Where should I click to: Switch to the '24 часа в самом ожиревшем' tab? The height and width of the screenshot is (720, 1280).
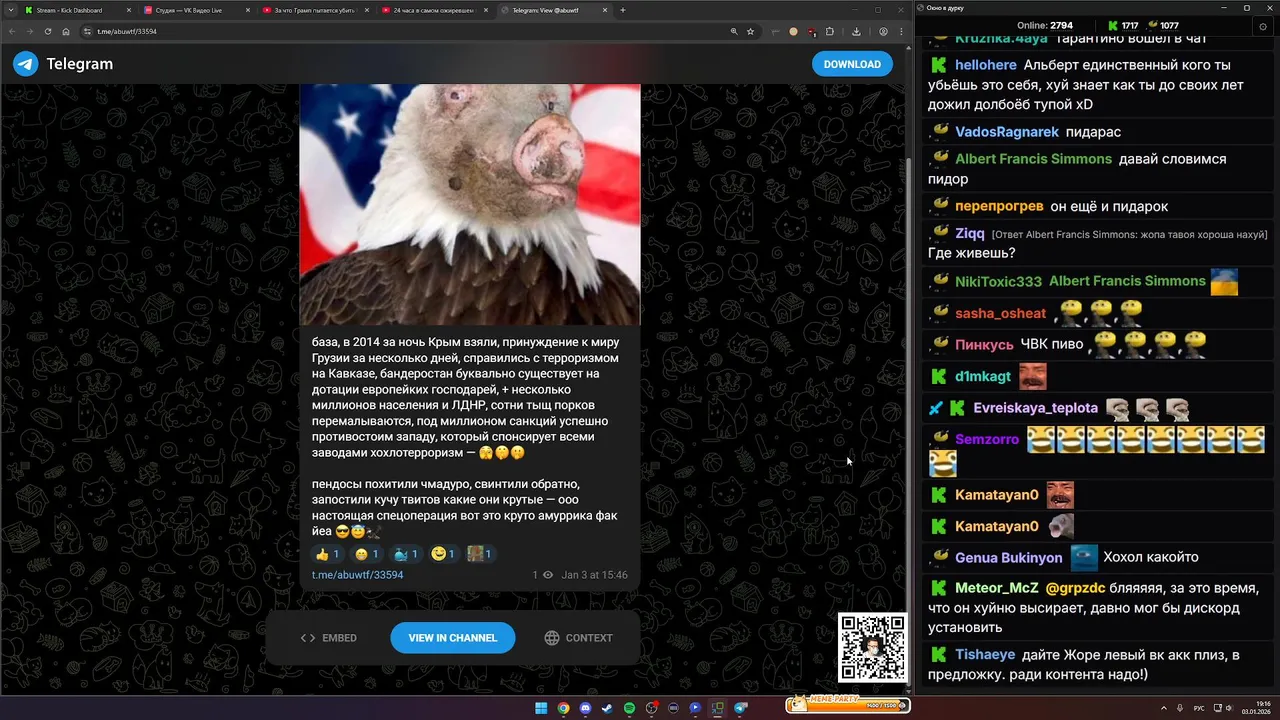(x=434, y=10)
